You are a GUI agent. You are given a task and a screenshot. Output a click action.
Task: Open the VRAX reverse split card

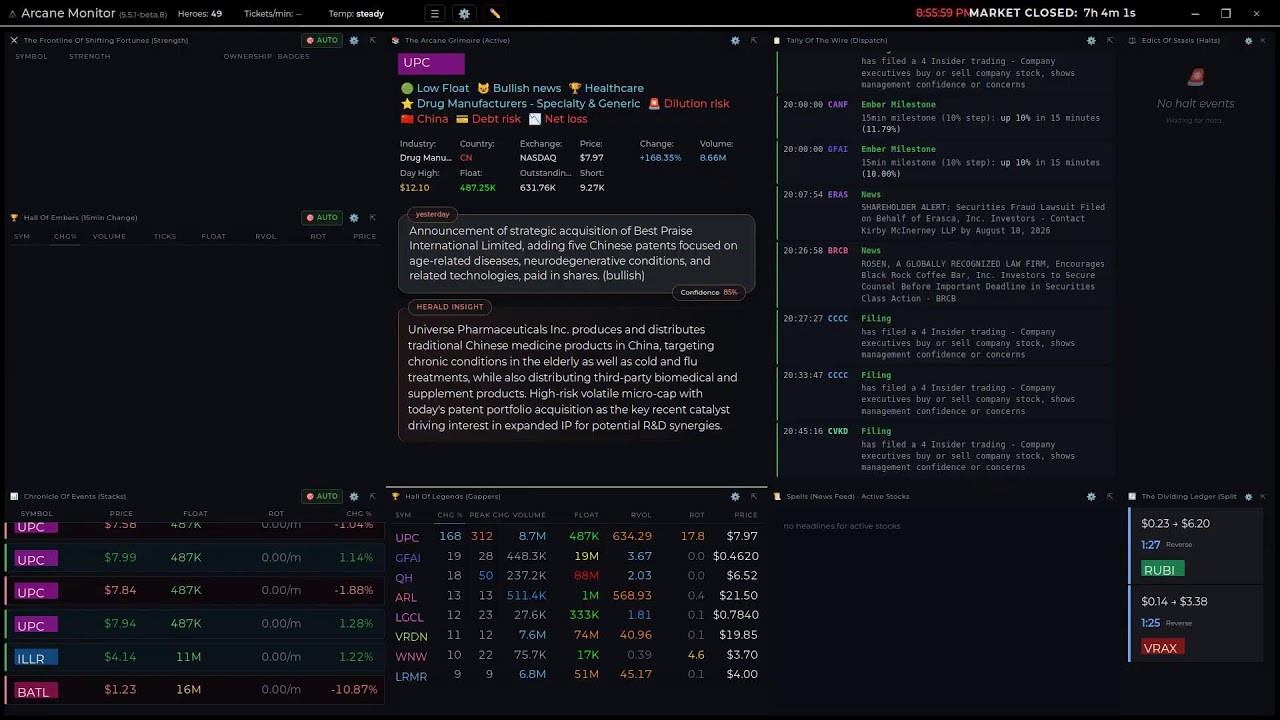(x=1197, y=625)
